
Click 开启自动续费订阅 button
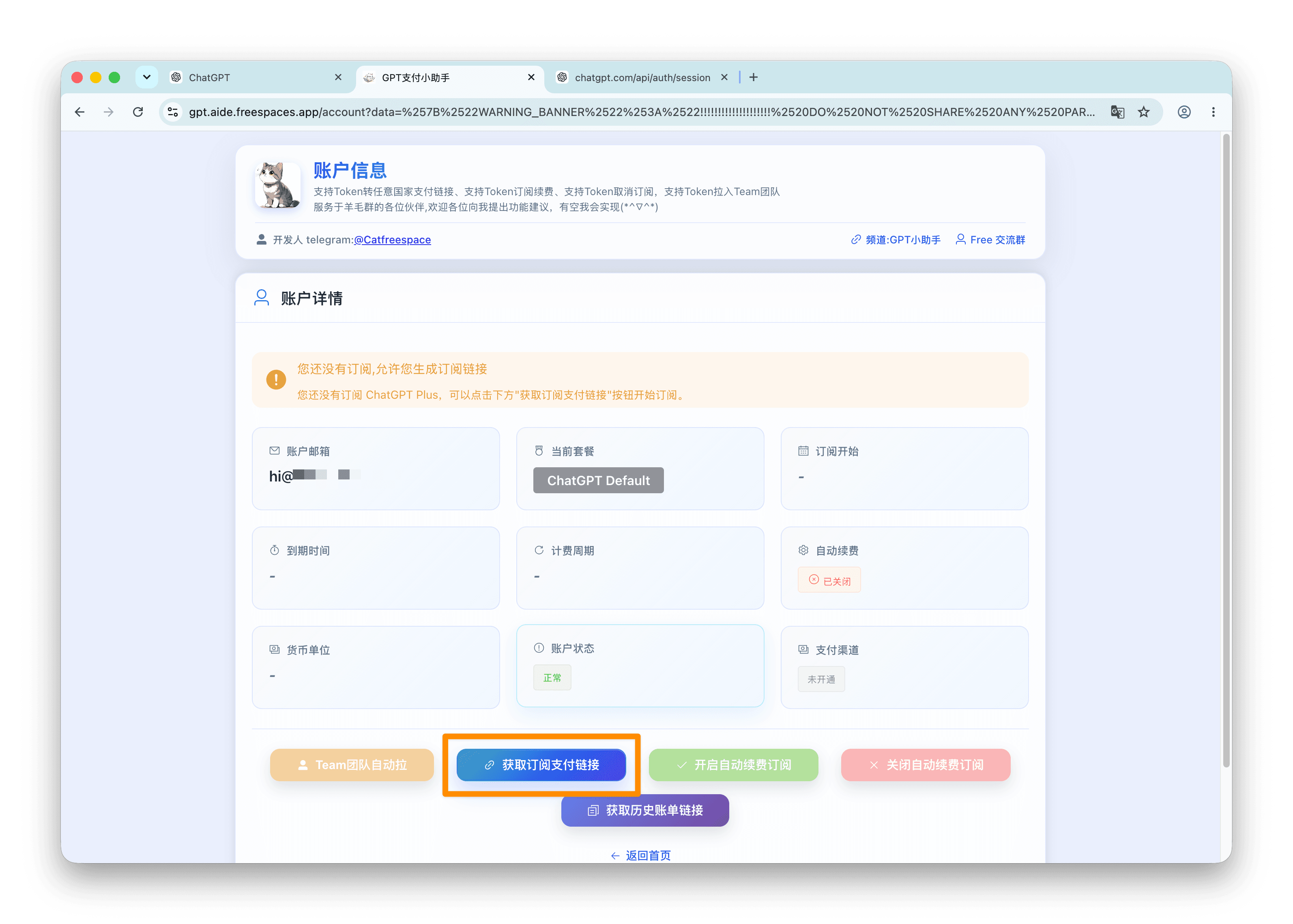tap(733, 765)
